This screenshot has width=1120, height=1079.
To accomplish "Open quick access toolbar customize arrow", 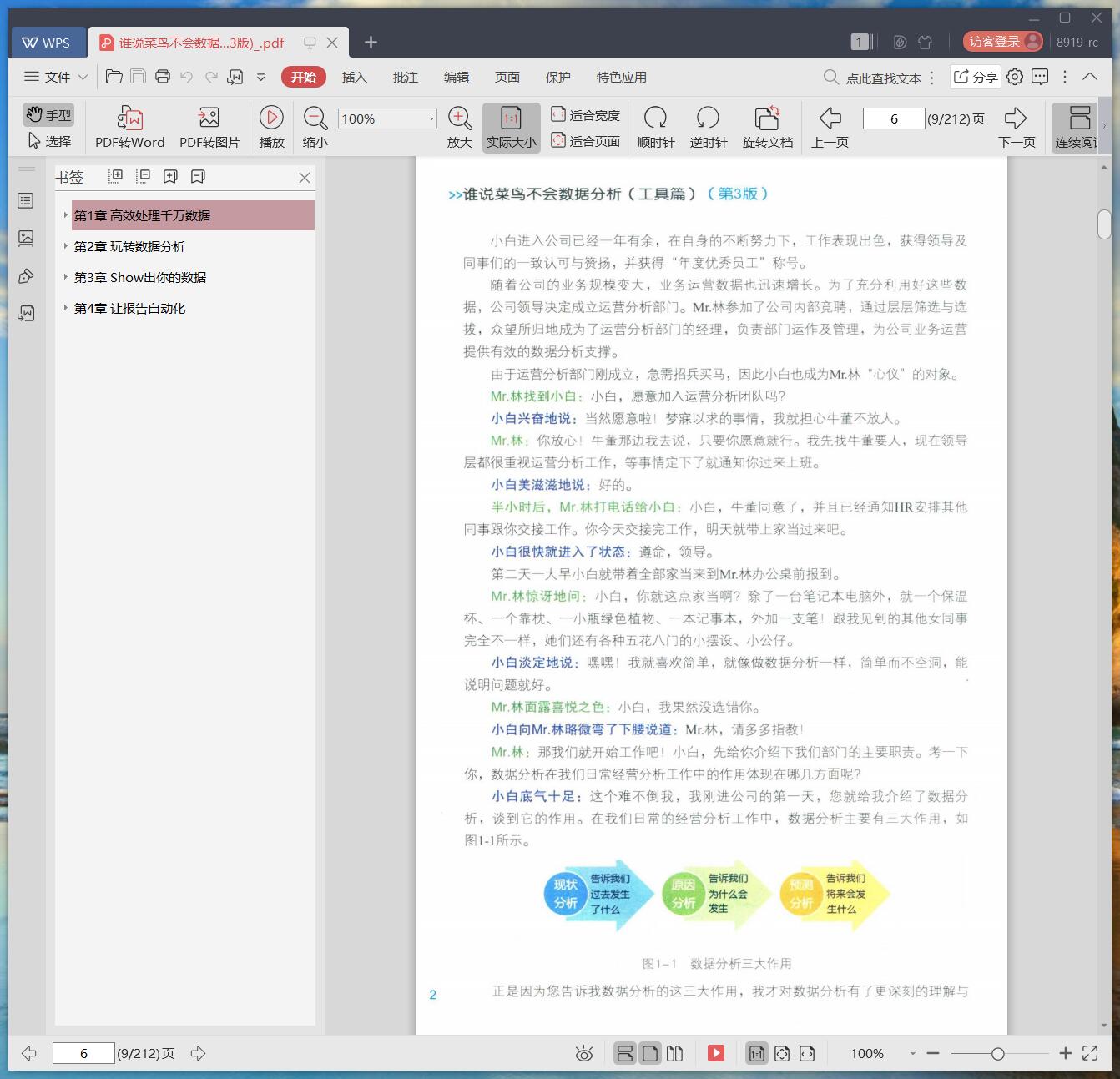I will tap(260, 77).
